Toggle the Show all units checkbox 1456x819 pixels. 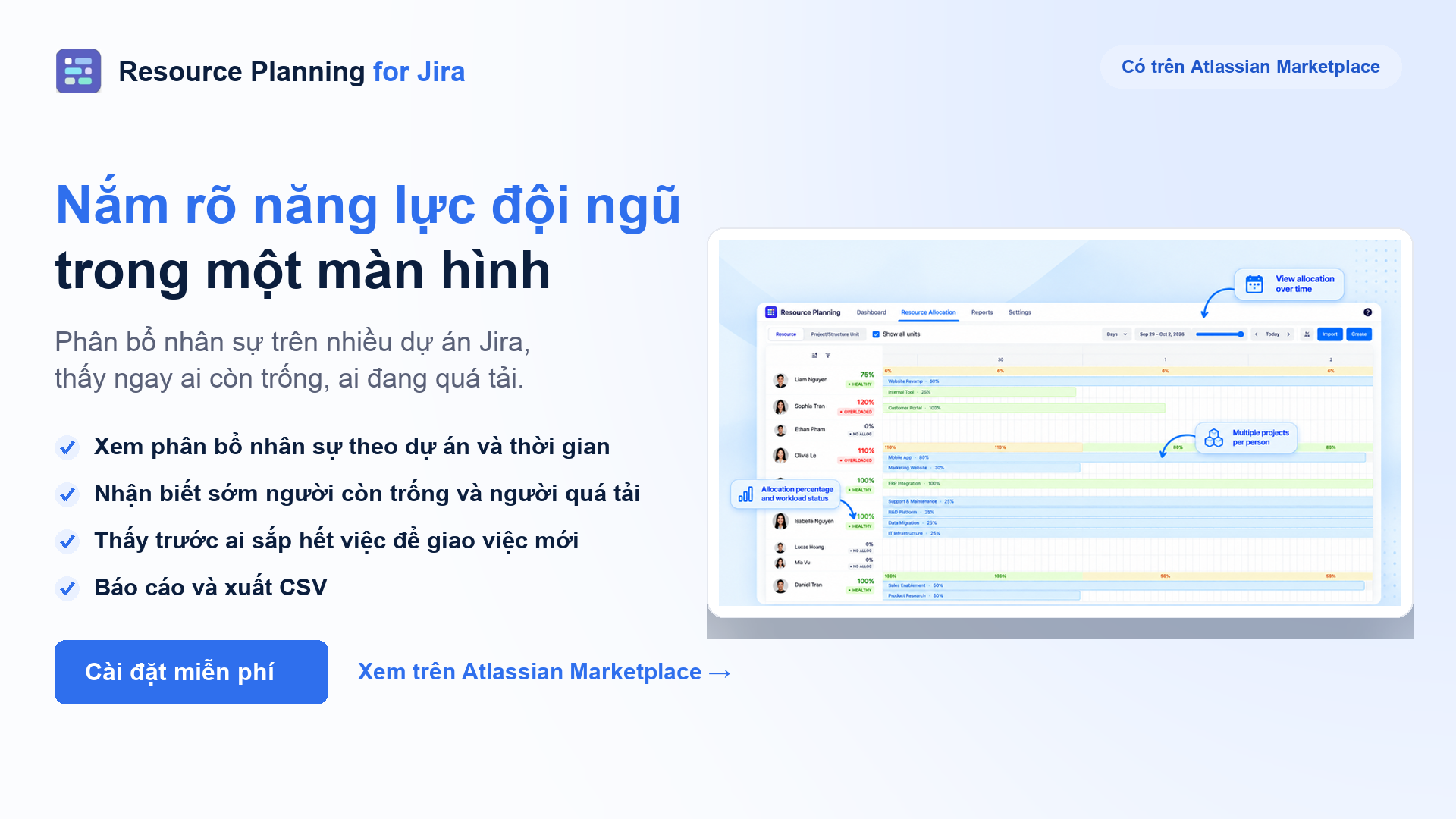point(876,334)
